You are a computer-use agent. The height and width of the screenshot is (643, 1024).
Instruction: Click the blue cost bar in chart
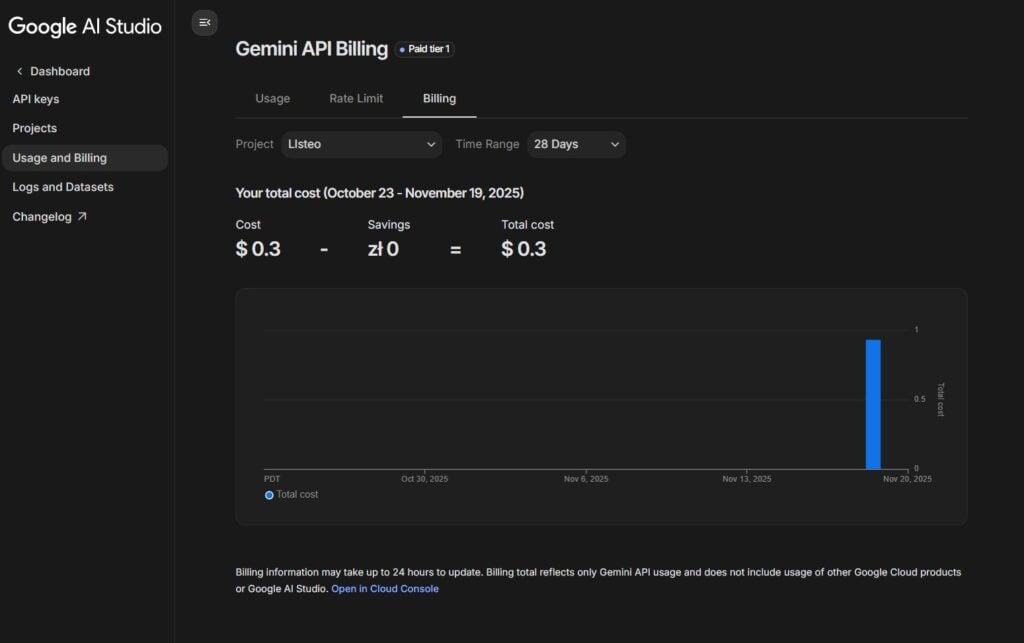coord(873,404)
